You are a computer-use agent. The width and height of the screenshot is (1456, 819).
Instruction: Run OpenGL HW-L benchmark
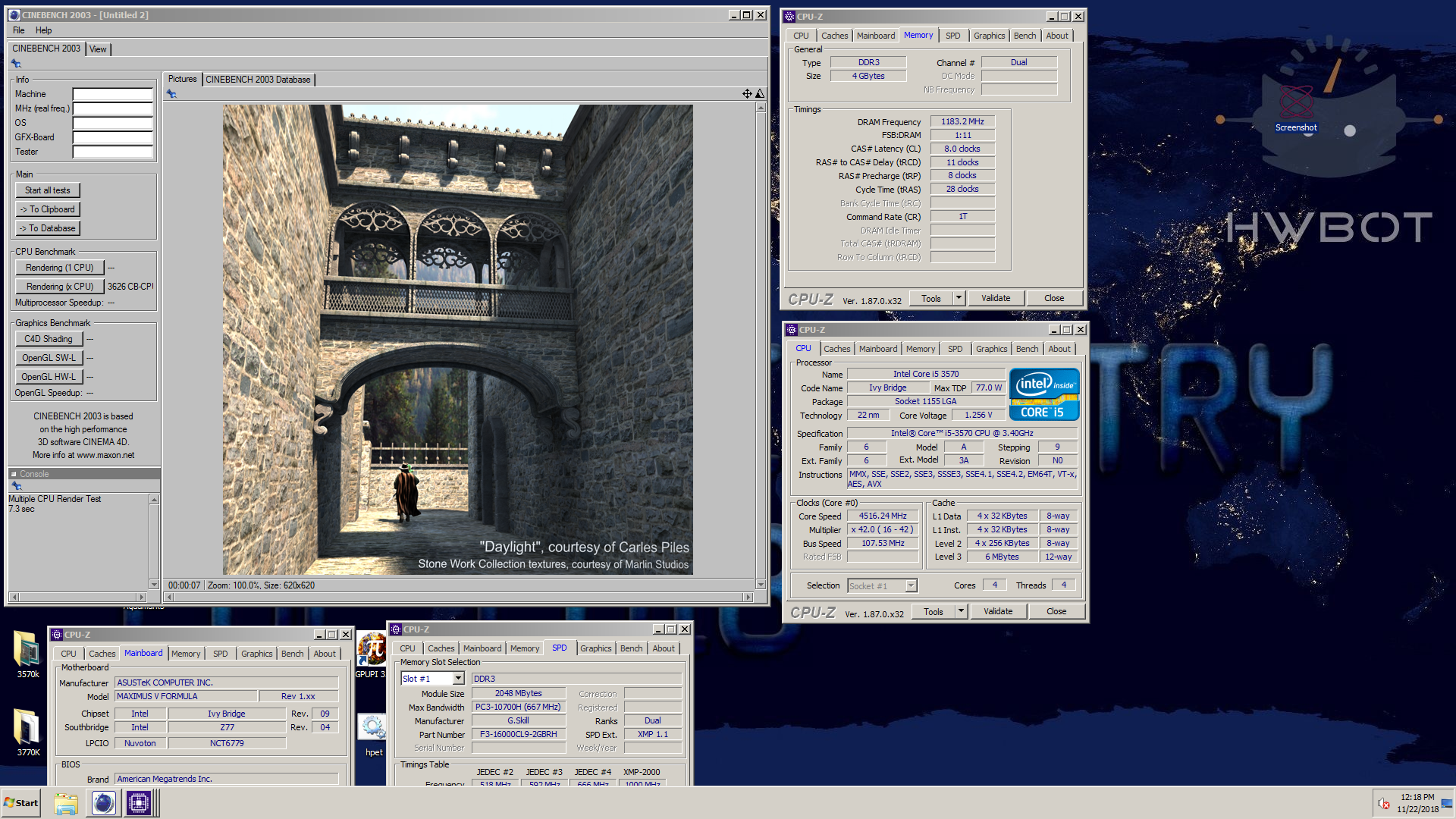[x=49, y=377]
